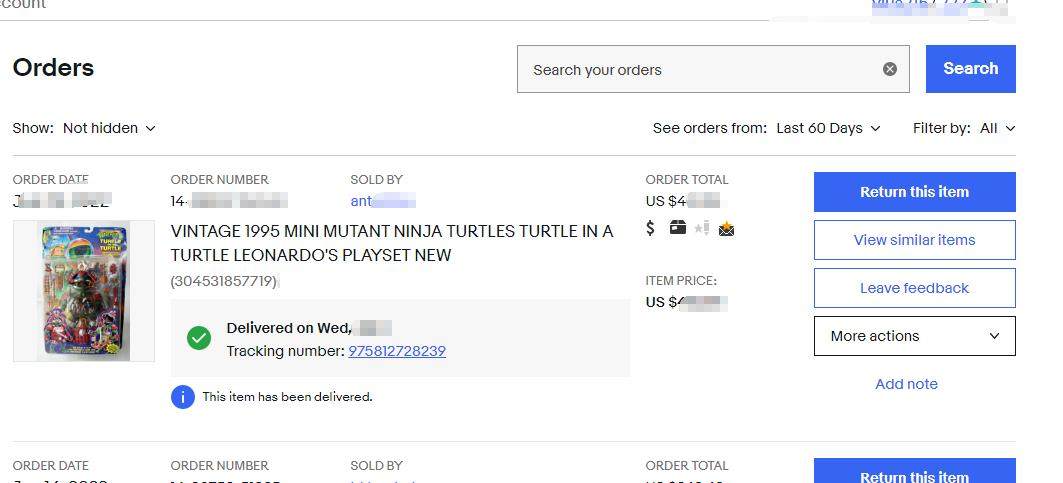This screenshot has width=1063, height=483.
Task: Expand the More actions dropdown
Action: [914, 336]
